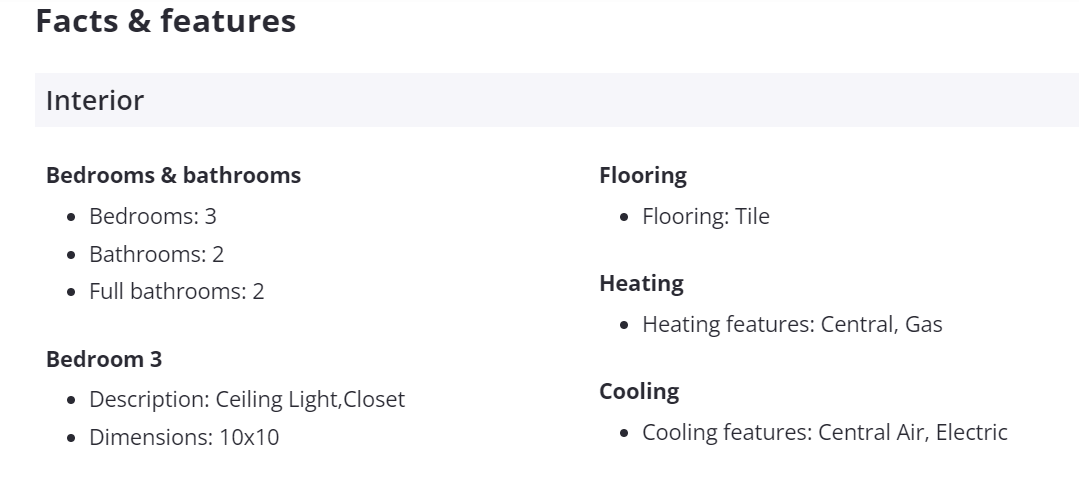Click the Bedrooms & bathrooms subheading
The height and width of the screenshot is (480, 1079).
tap(173, 175)
